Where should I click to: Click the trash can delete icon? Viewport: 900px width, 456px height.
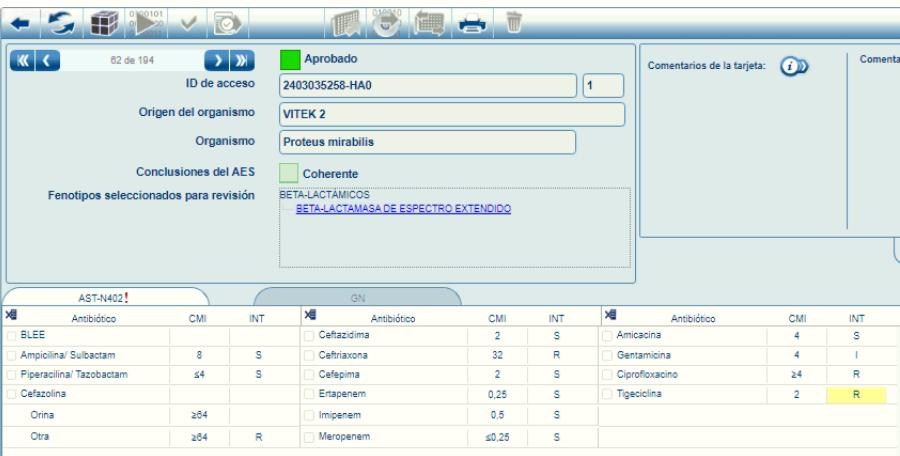514,21
